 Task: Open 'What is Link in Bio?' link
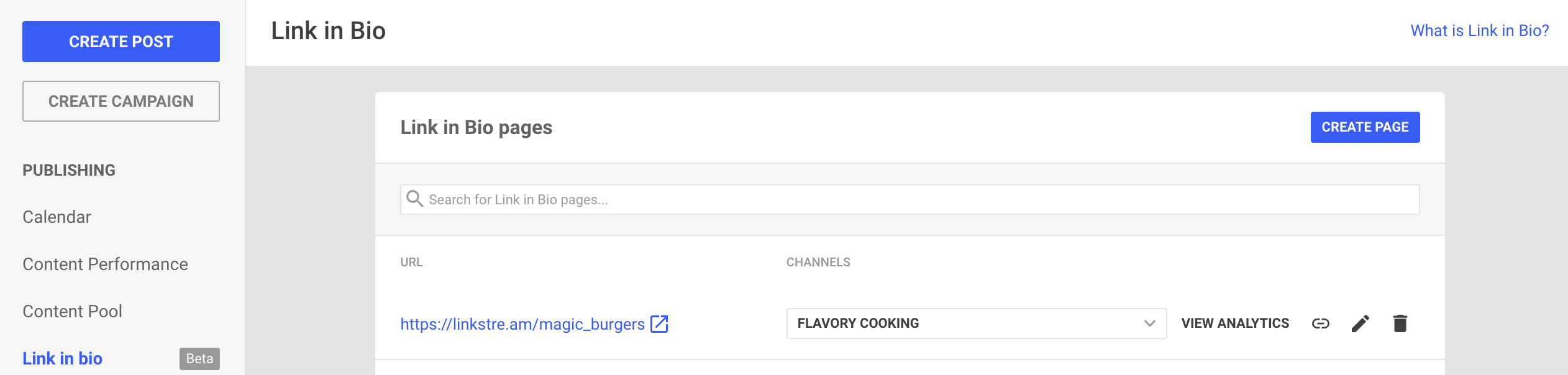tap(1479, 30)
